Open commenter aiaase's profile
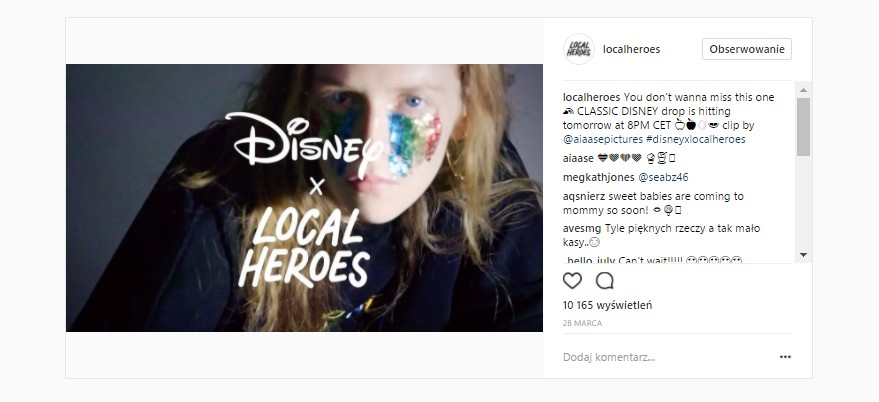This screenshot has width=879, height=402. 579,158
